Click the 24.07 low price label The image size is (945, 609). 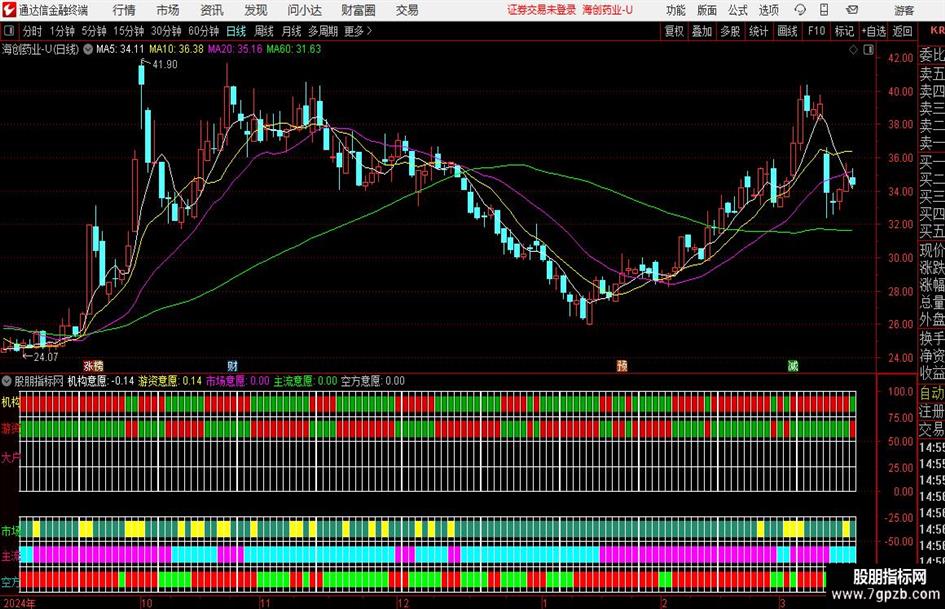pos(46,357)
